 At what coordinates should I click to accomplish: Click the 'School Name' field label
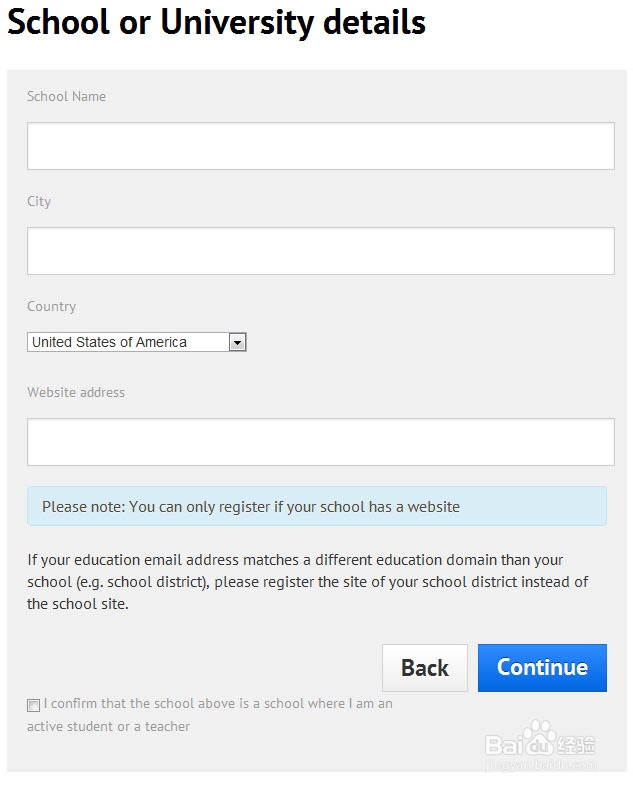point(66,96)
